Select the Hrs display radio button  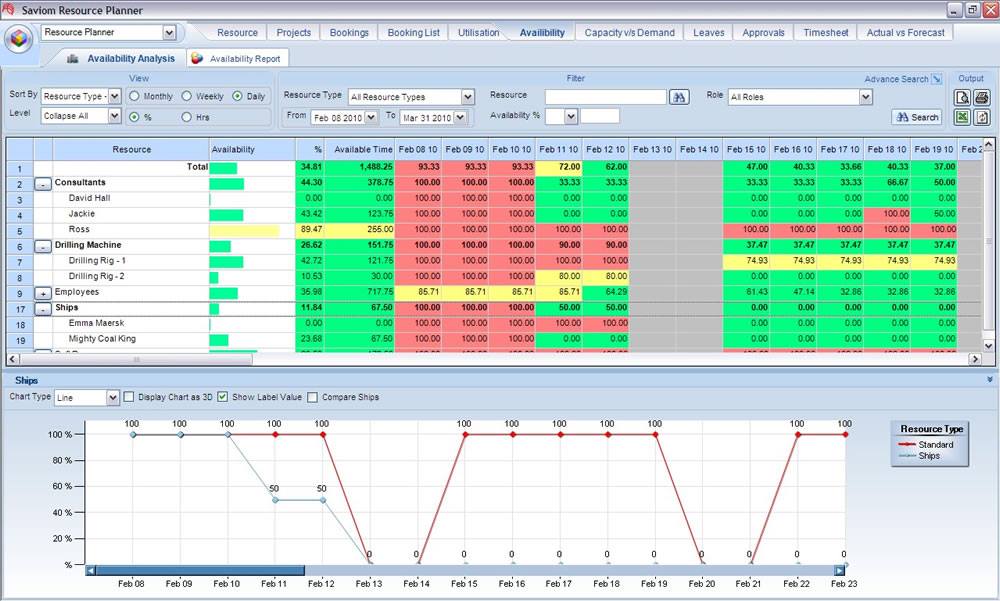pos(187,117)
